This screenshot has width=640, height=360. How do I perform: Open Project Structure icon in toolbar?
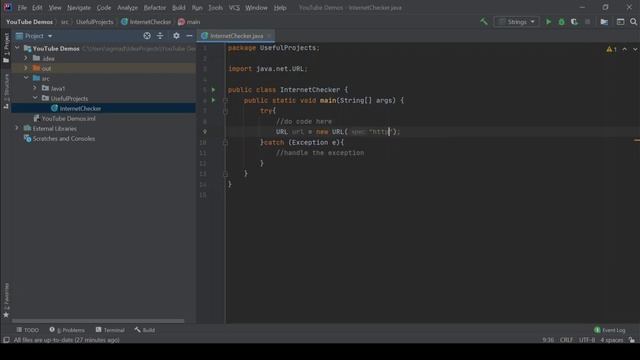click(604, 22)
